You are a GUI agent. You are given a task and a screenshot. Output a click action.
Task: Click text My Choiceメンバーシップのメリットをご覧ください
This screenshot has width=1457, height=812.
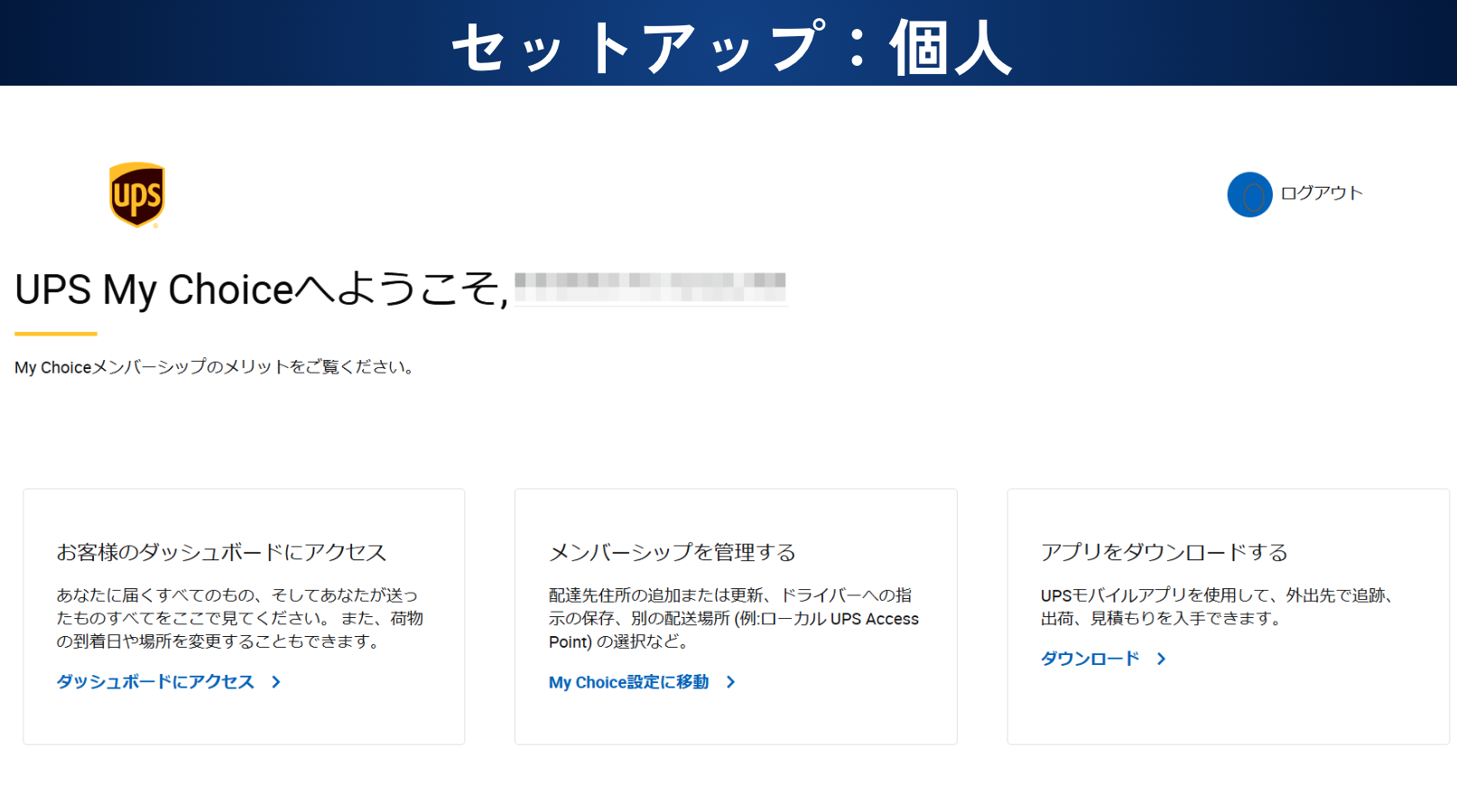[x=214, y=367]
